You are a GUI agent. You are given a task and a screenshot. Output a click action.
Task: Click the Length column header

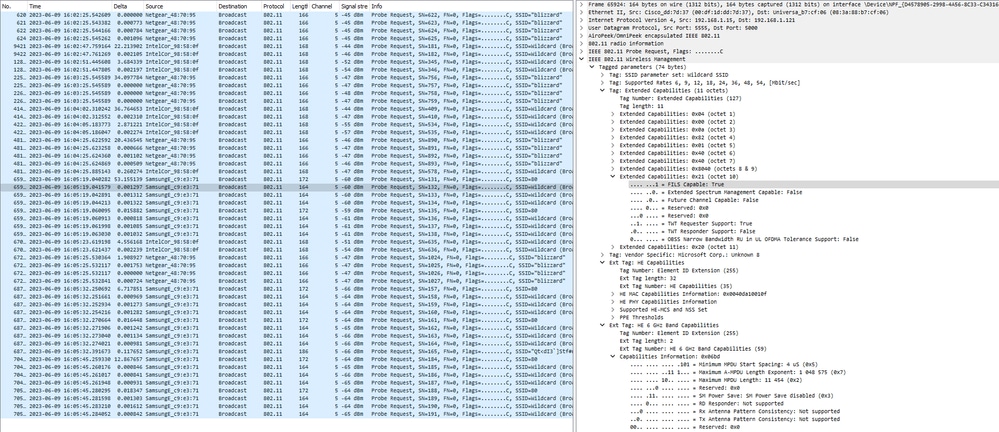pyautogui.click(x=300, y=6)
